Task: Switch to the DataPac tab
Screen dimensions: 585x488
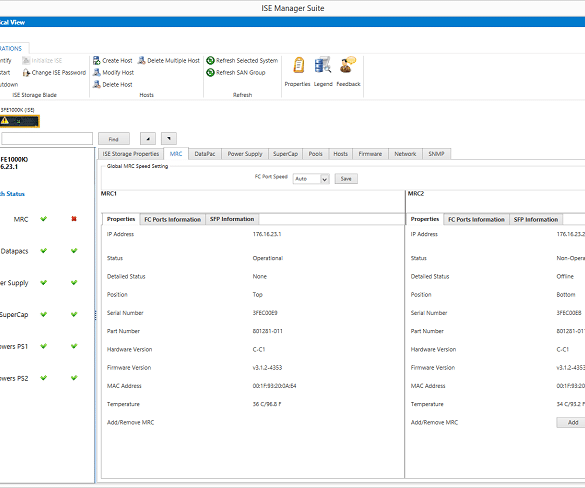Action: click(205, 154)
